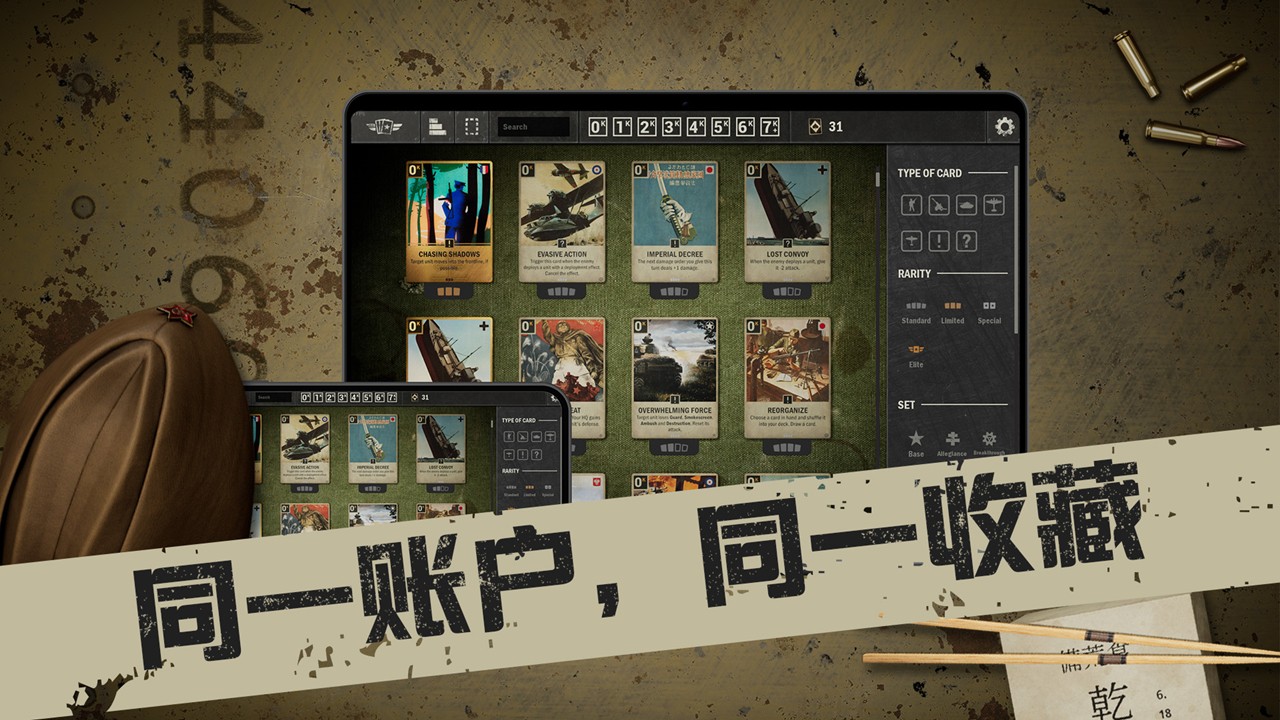Viewport: 1280px width, 720px height.
Task: Select the Allegiance set filter
Action: click(951, 437)
